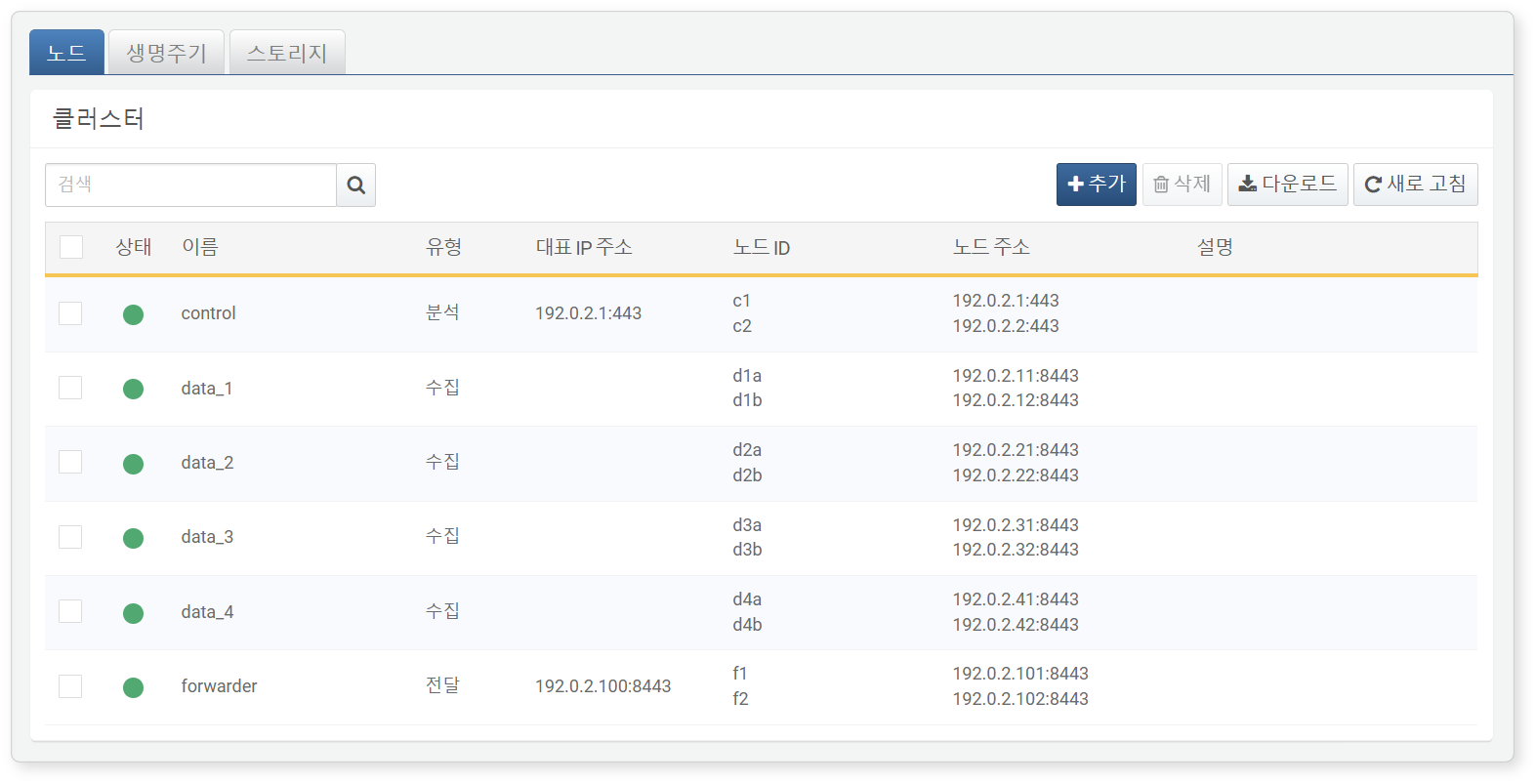Click the green status dot for control
Screen dimensions: 1536x784
134,314
